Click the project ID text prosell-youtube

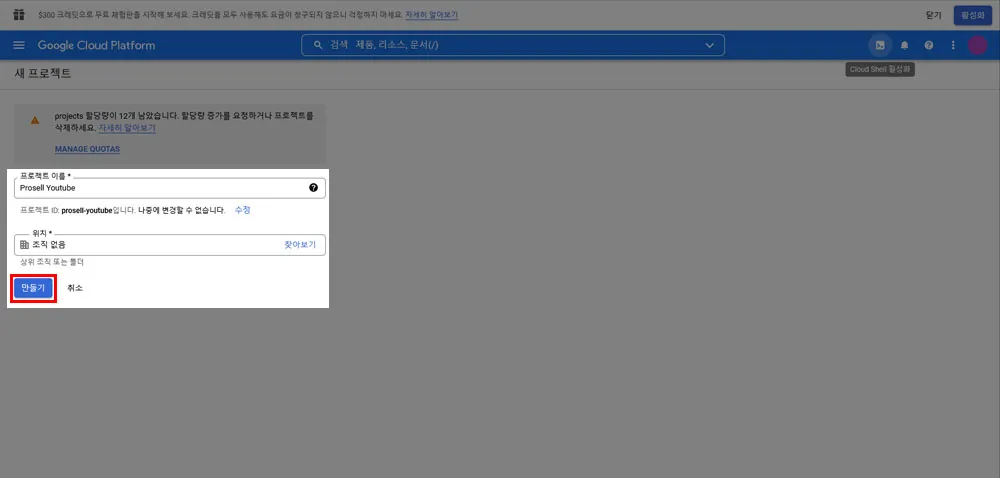[x=87, y=210]
